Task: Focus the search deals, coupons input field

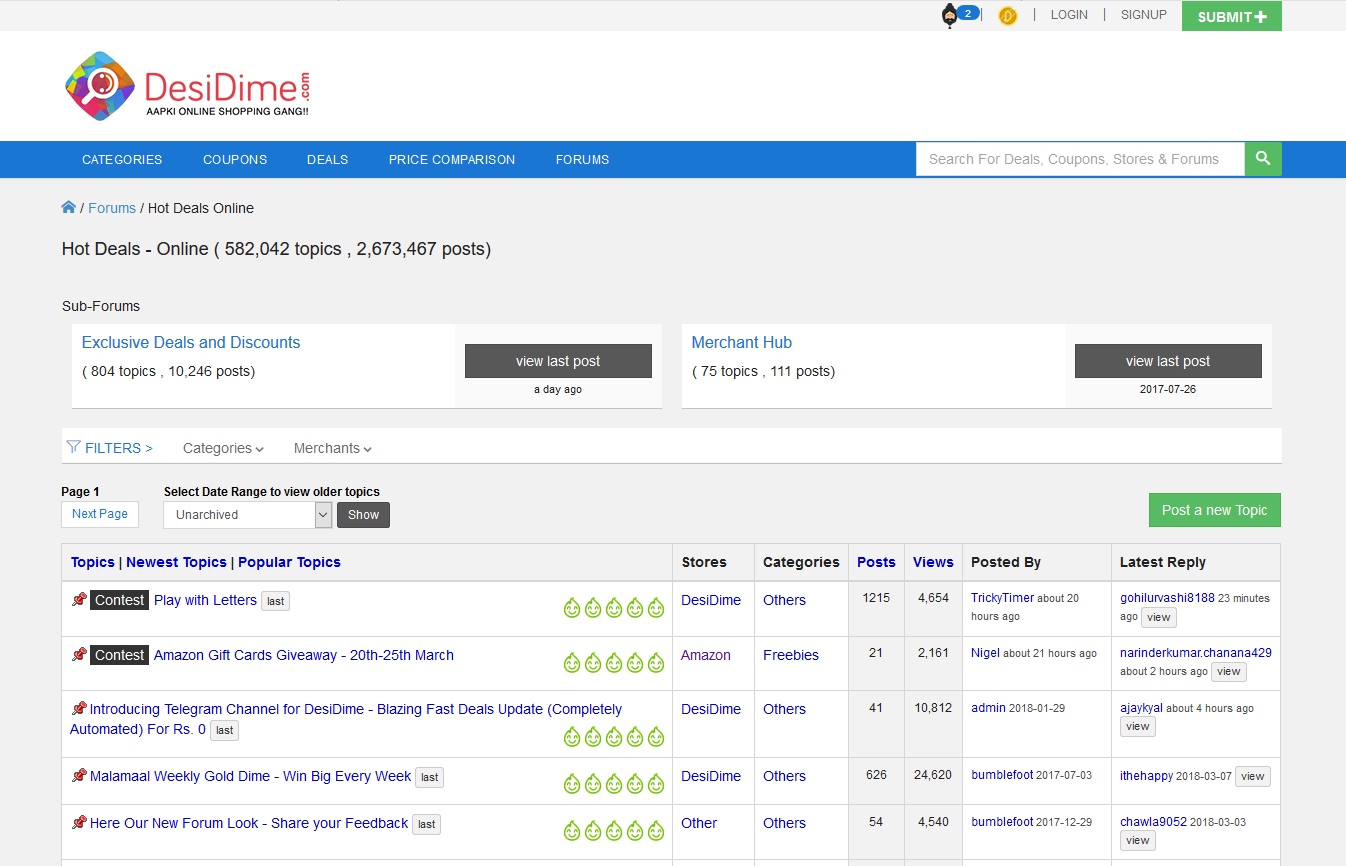Action: click(1080, 159)
